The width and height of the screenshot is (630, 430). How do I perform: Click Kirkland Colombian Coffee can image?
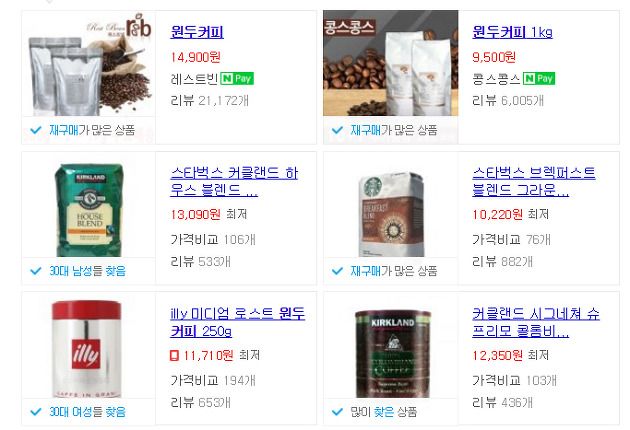[x=393, y=354]
